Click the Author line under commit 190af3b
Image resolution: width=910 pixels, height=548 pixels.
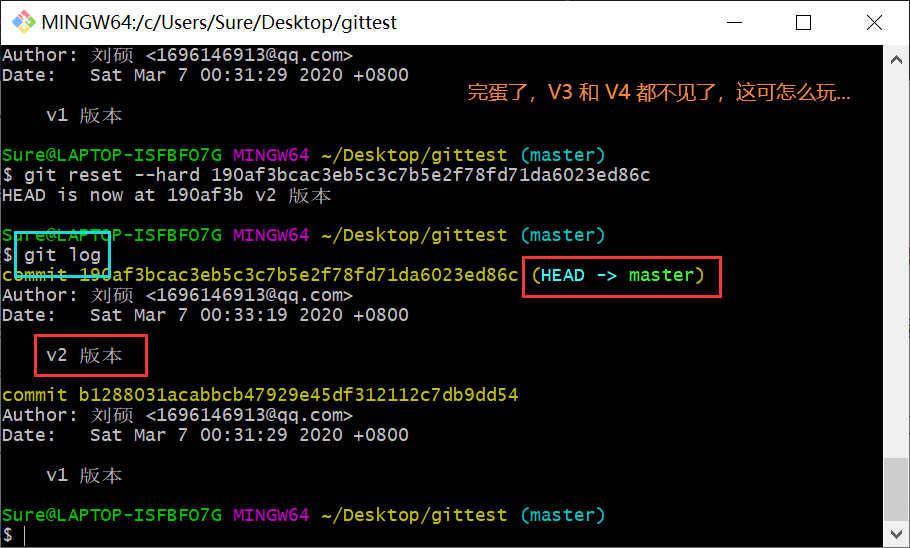tap(178, 295)
